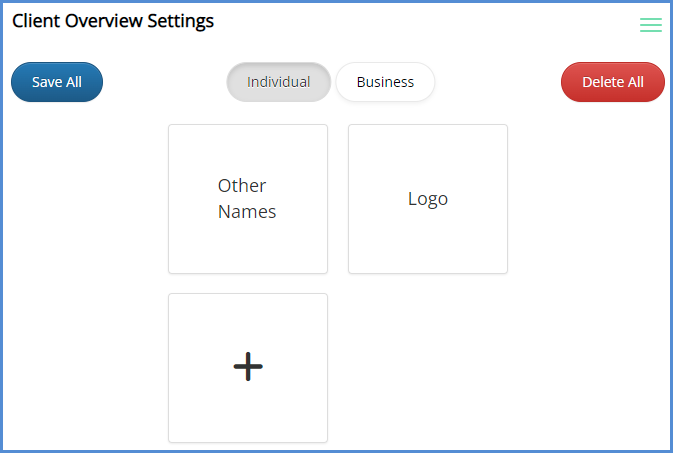Click the blue Save All pill button

click(x=57, y=82)
